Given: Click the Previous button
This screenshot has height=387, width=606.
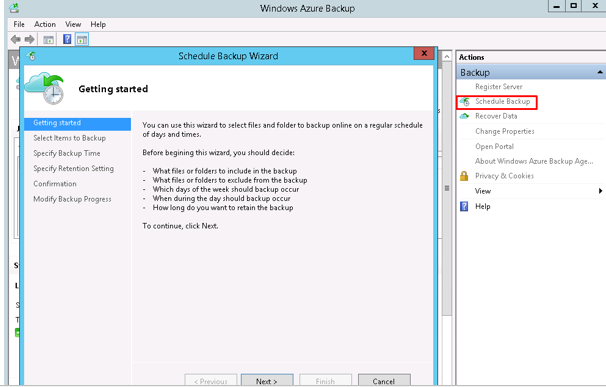Looking at the screenshot, I should pyautogui.click(x=211, y=380).
